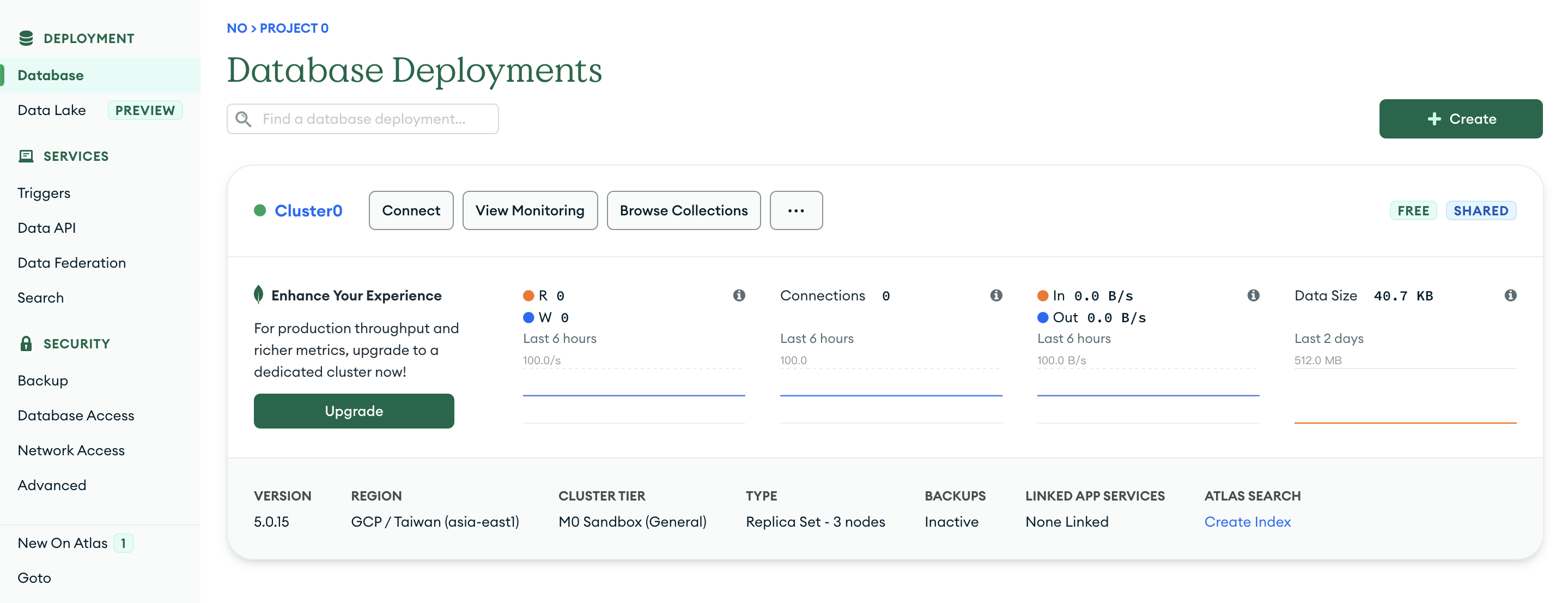Click the PREVIEW badge next to Data Lake
Screen dimensions: 1568x603
click(145, 110)
